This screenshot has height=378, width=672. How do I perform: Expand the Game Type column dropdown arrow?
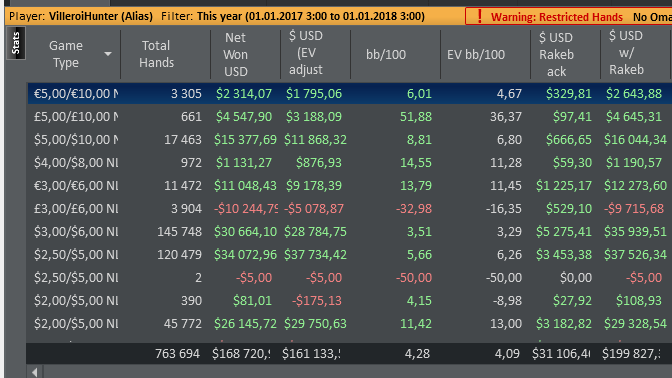(108, 54)
